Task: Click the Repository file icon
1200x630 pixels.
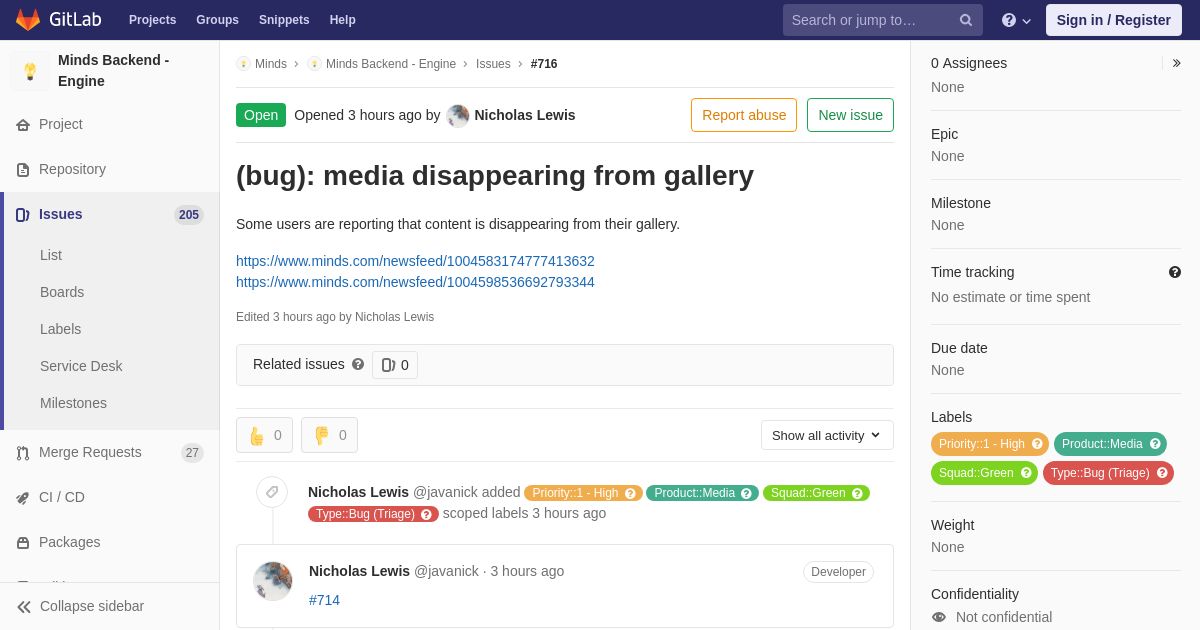Action: (x=23, y=170)
